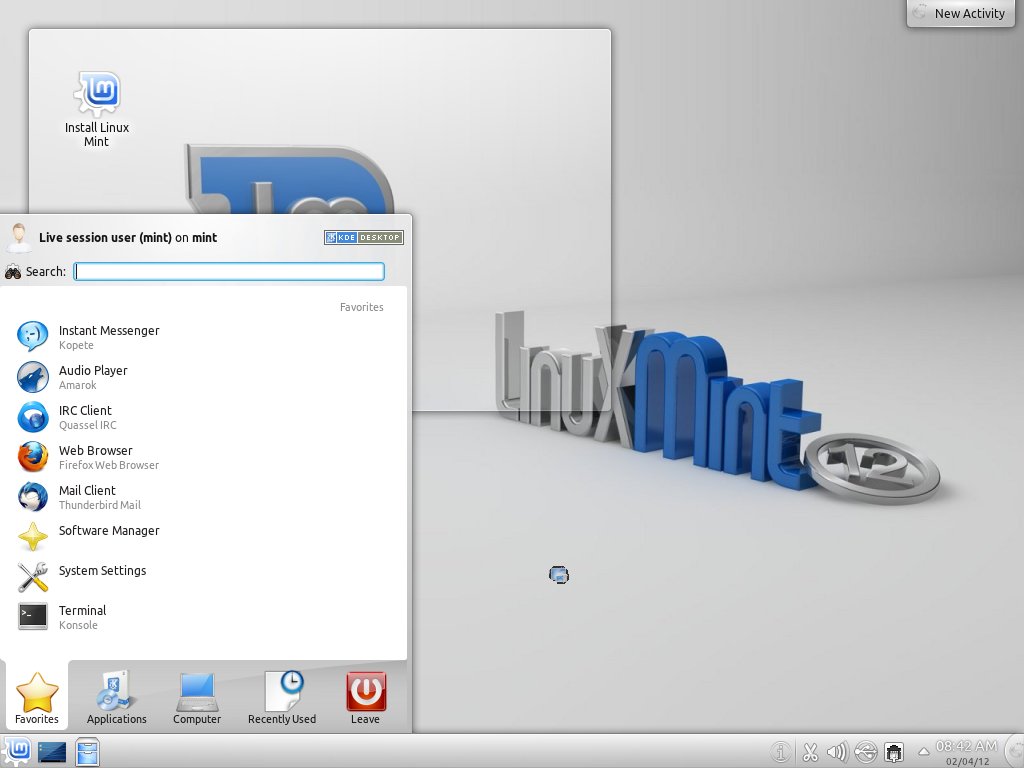
Task: Click the New Activity button
Action: tap(961, 12)
